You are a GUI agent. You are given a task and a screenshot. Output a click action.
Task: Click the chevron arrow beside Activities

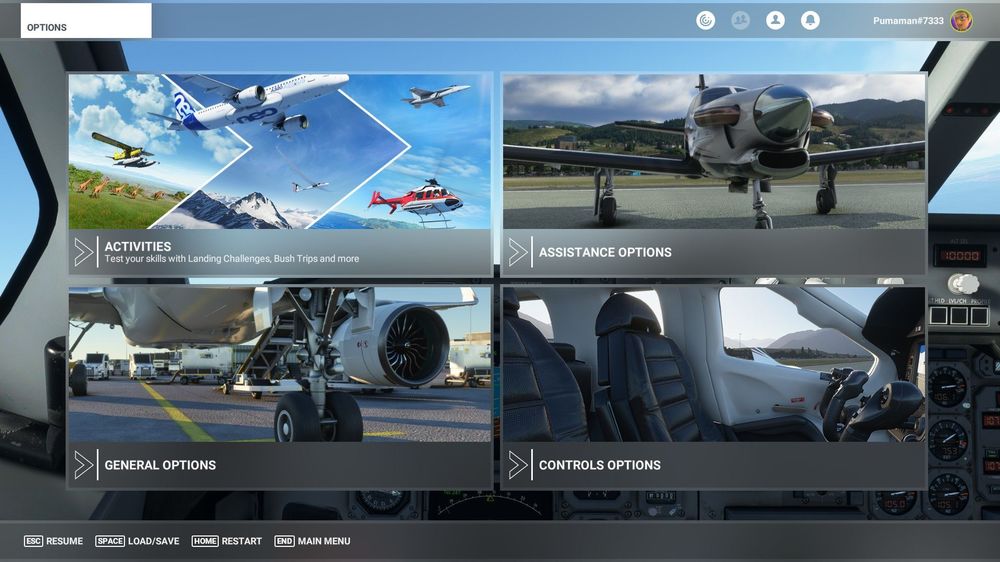(x=84, y=252)
